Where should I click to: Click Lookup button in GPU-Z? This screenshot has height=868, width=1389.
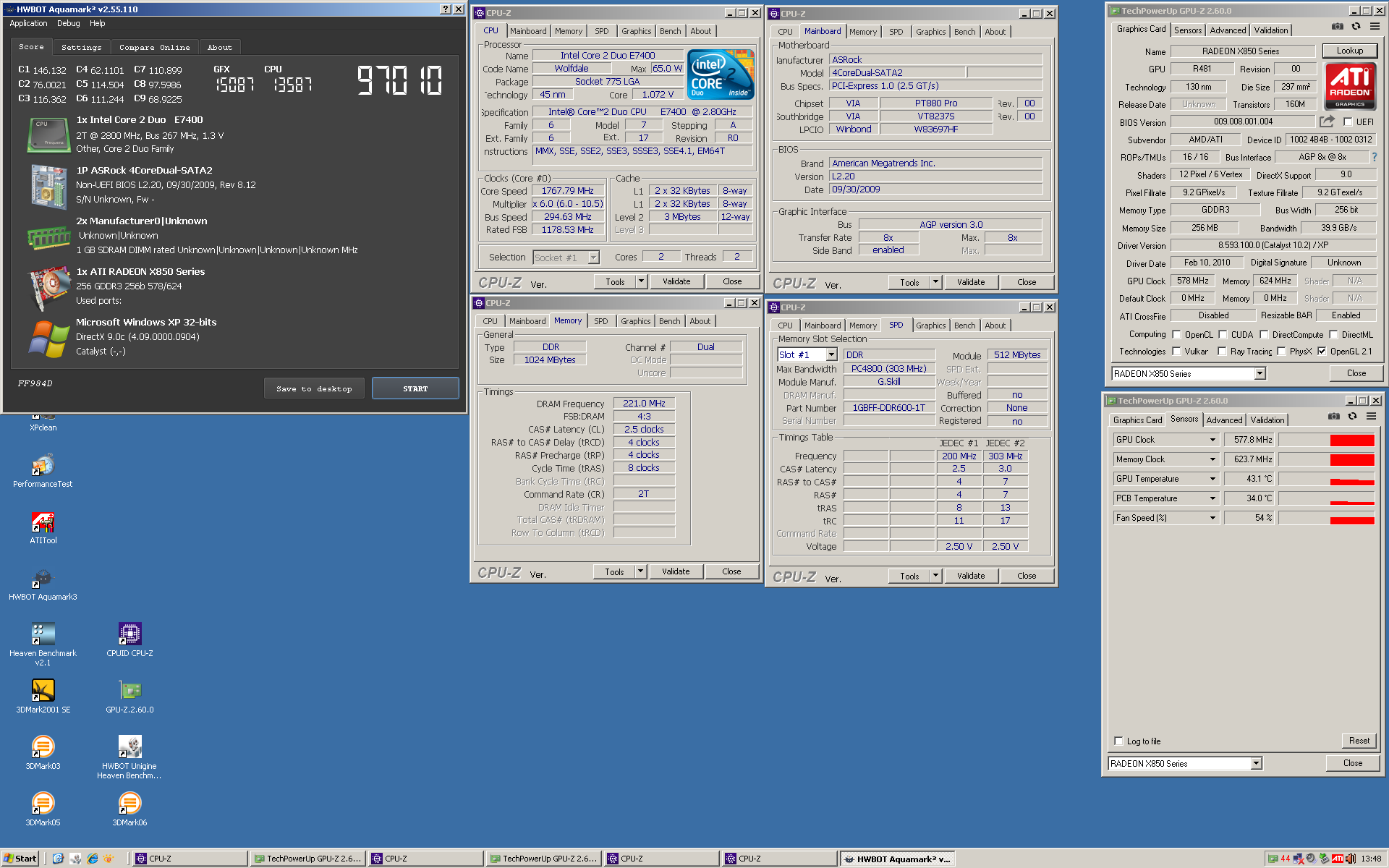click(x=1350, y=51)
